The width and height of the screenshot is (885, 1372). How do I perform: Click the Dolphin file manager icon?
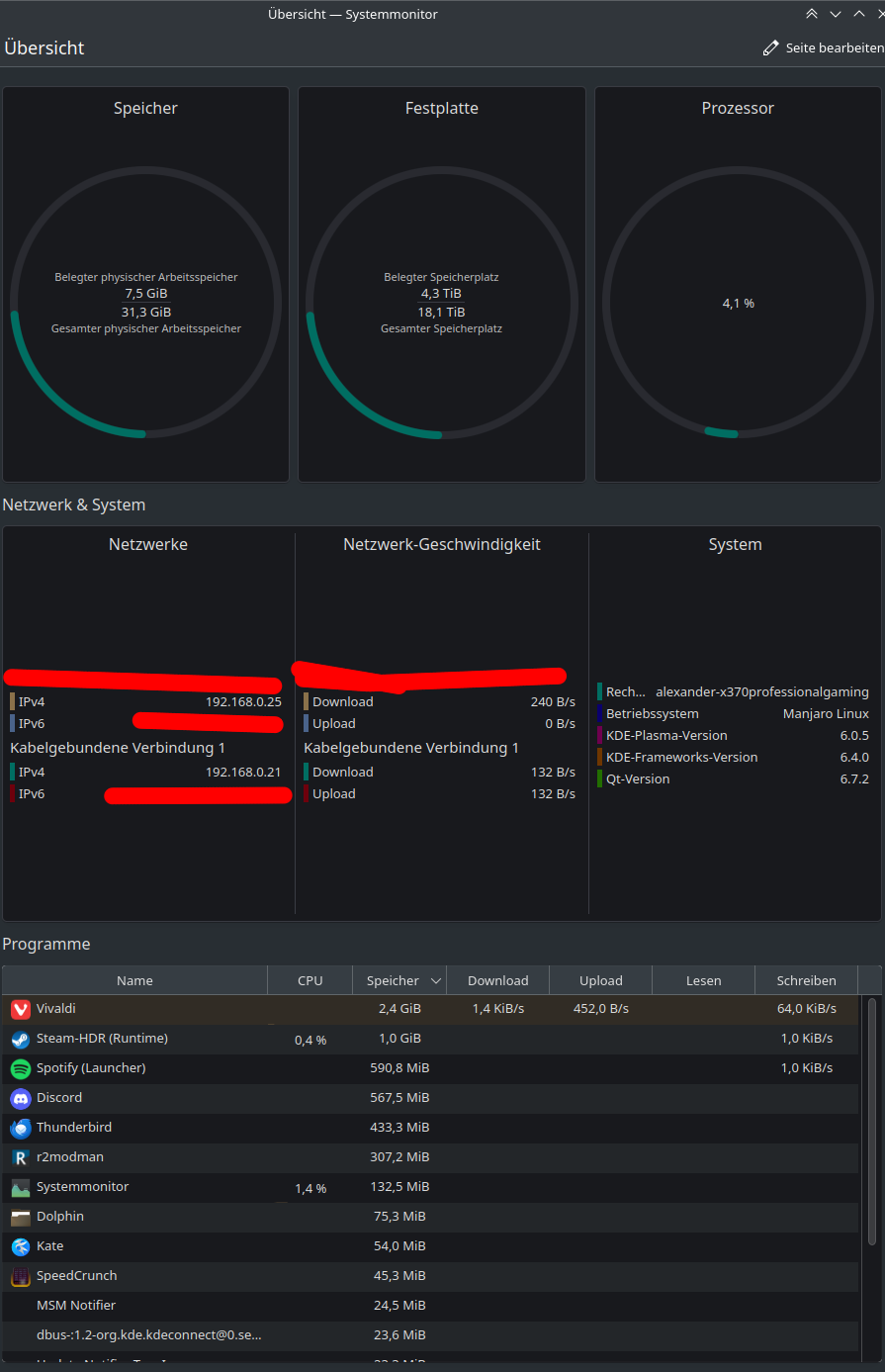coord(21,1218)
